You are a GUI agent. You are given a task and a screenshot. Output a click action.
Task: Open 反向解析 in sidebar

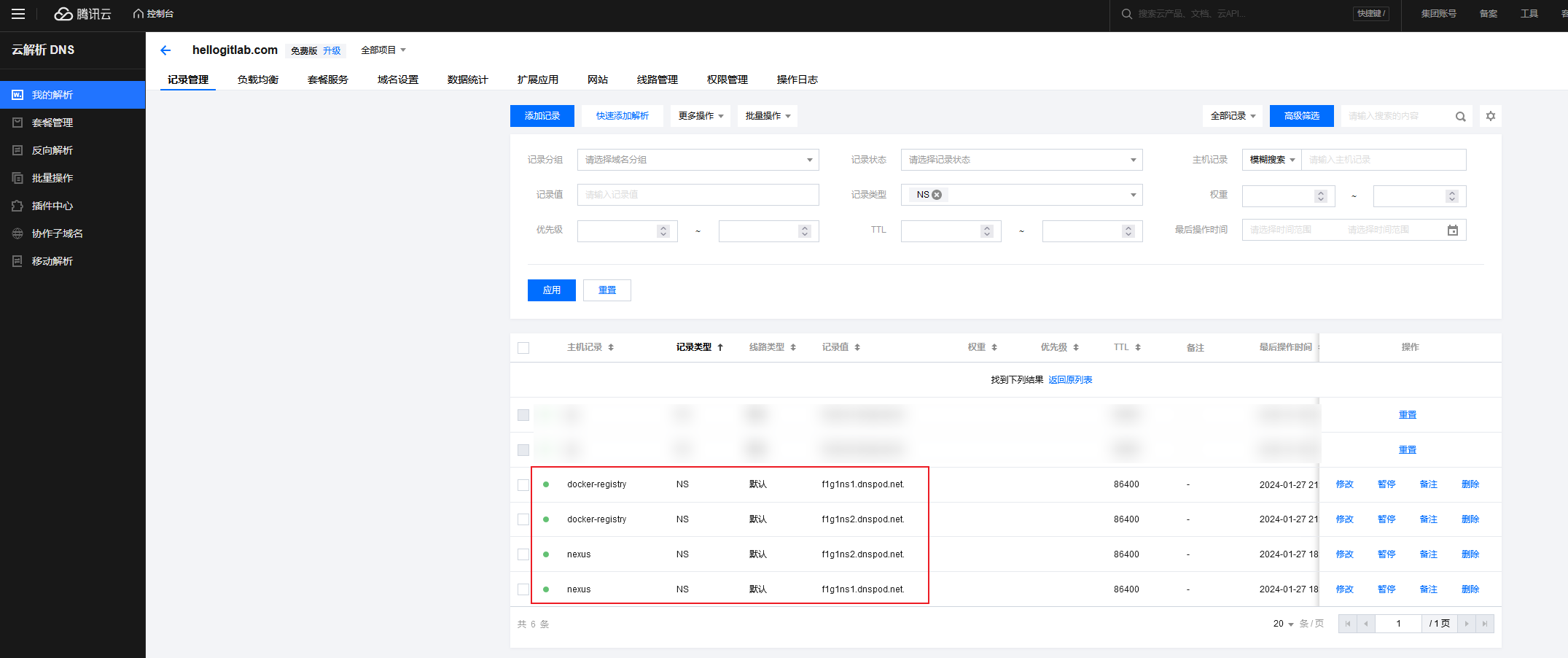tap(73, 150)
